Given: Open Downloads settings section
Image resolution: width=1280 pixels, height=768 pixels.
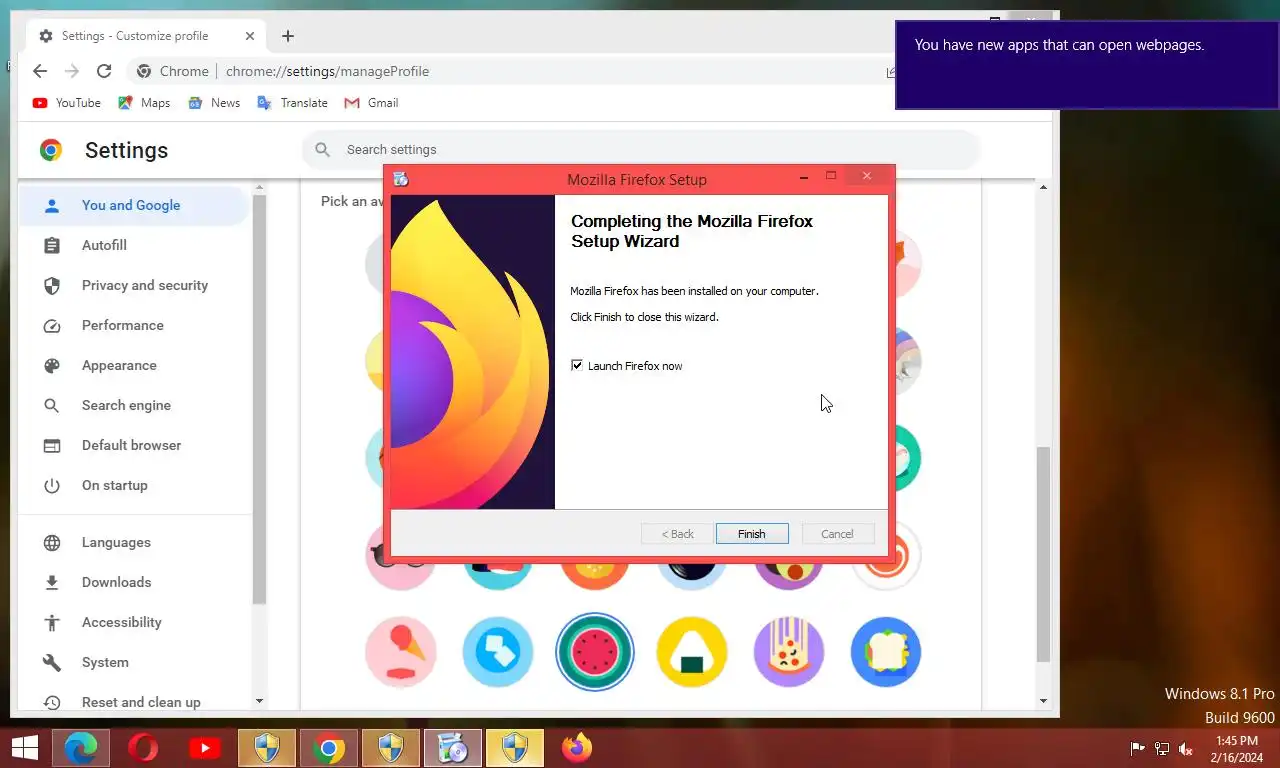Looking at the screenshot, I should coord(134,582).
